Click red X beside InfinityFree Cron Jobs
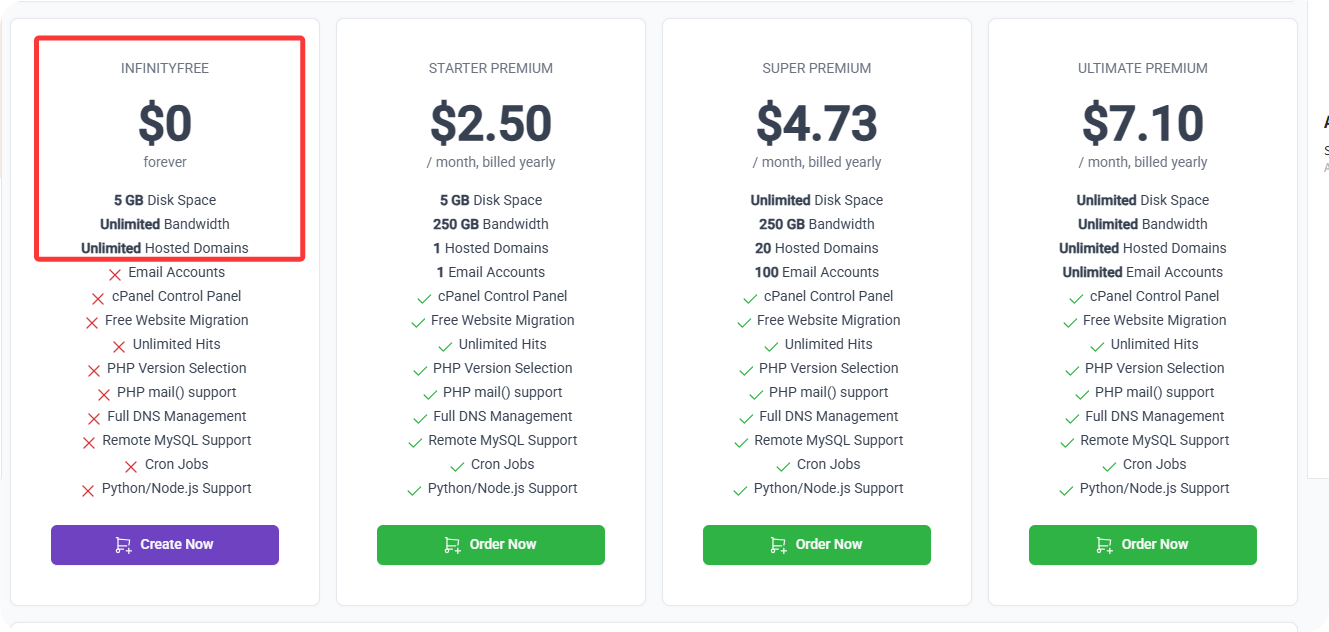This screenshot has width=1329, height=632. pyautogui.click(x=131, y=466)
